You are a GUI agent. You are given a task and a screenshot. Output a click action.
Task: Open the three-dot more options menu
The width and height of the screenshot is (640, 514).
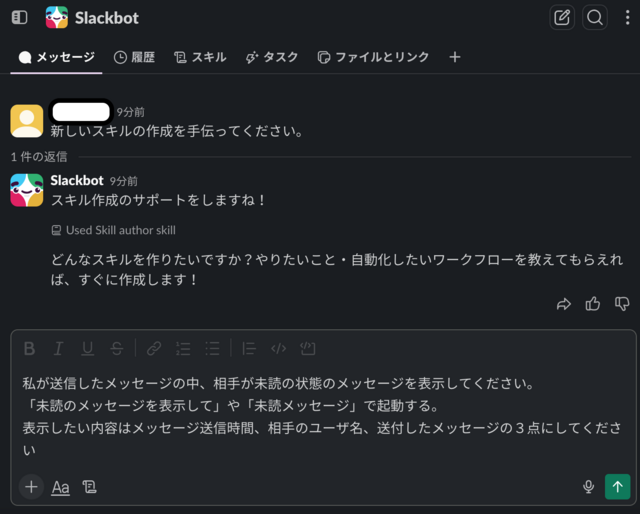coord(627,18)
